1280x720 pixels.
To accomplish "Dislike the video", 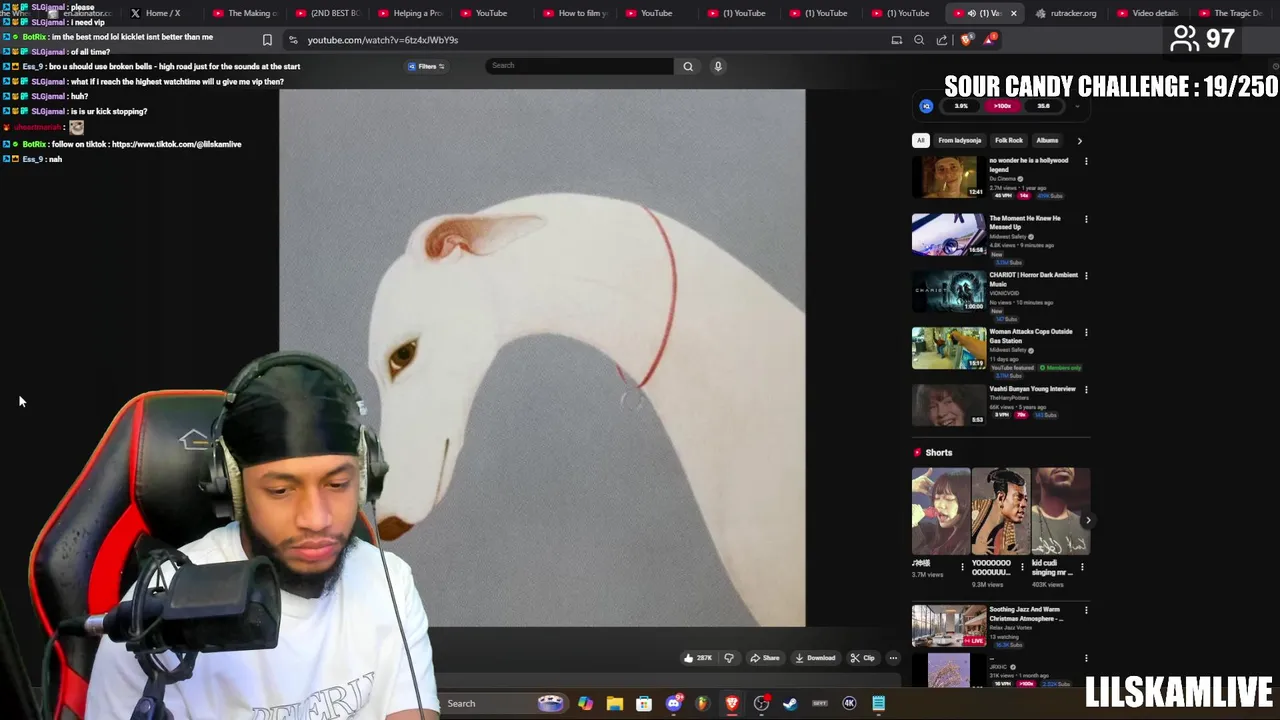I will (729, 658).
